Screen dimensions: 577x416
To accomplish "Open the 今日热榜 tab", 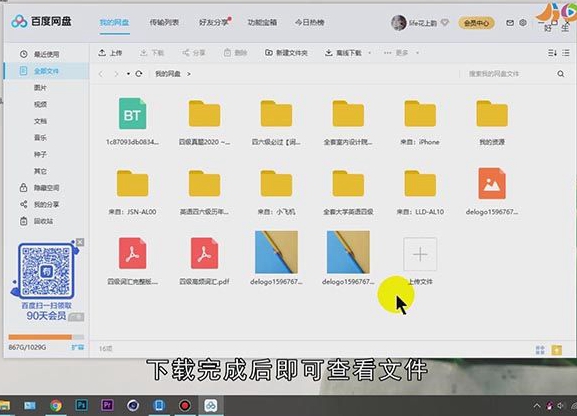I will tap(309, 22).
